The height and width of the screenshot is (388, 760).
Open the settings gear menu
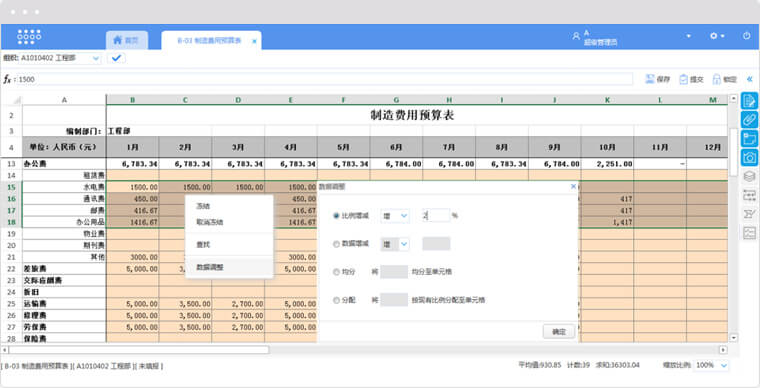pos(717,36)
